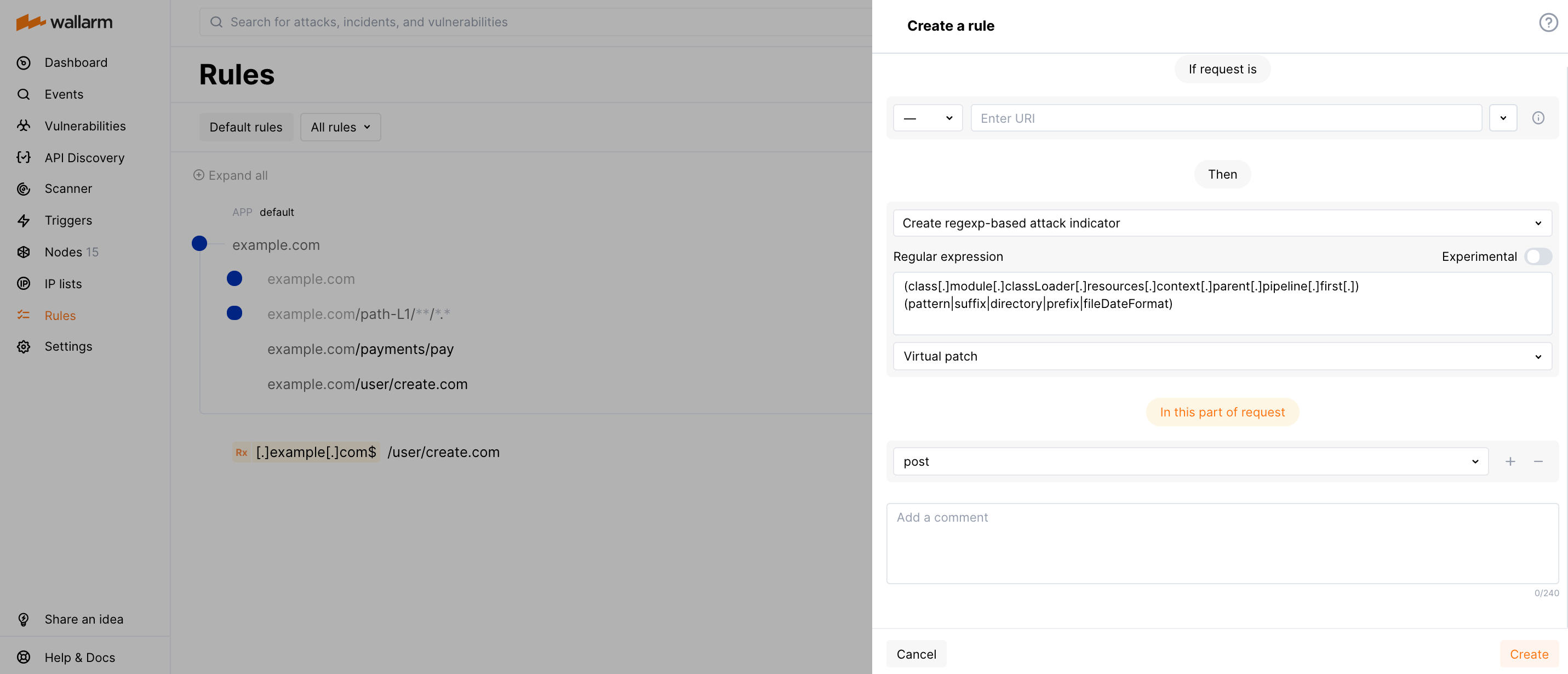Click the Add a comment box
Screen dimensions: 1568x674
[x=1222, y=543]
